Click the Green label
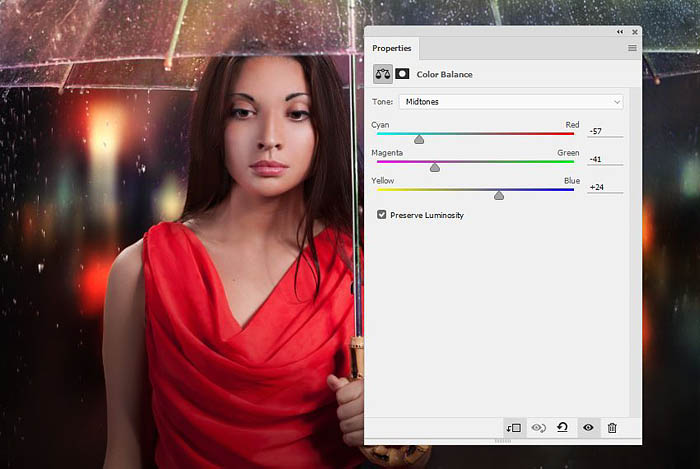Viewport: 700px width, 469px height. (568, 153)
